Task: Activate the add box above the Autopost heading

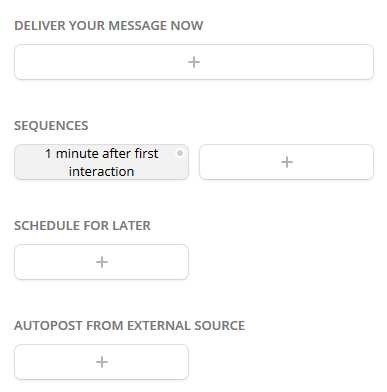Action: [x=101, y=262]
